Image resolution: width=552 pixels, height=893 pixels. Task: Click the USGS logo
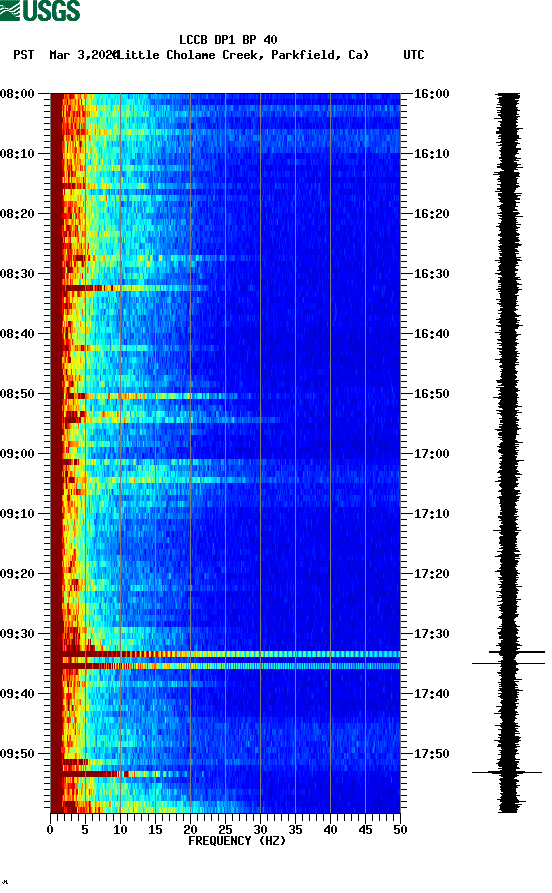coord(40,10)
